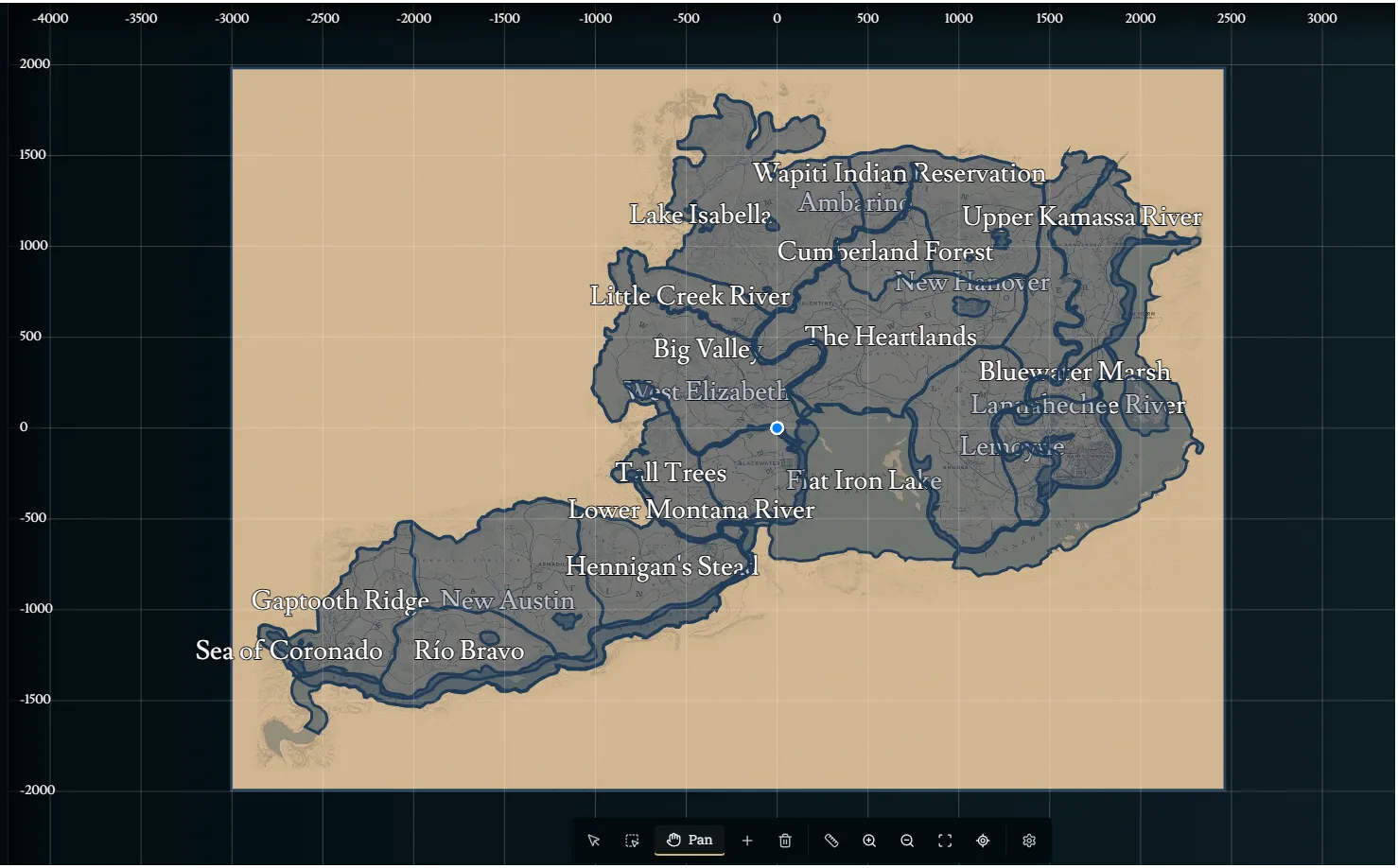This screenshot has height=868, width=1398.
Task: Zoom out using the magnifier minus icon
Action: coord(906,841)
